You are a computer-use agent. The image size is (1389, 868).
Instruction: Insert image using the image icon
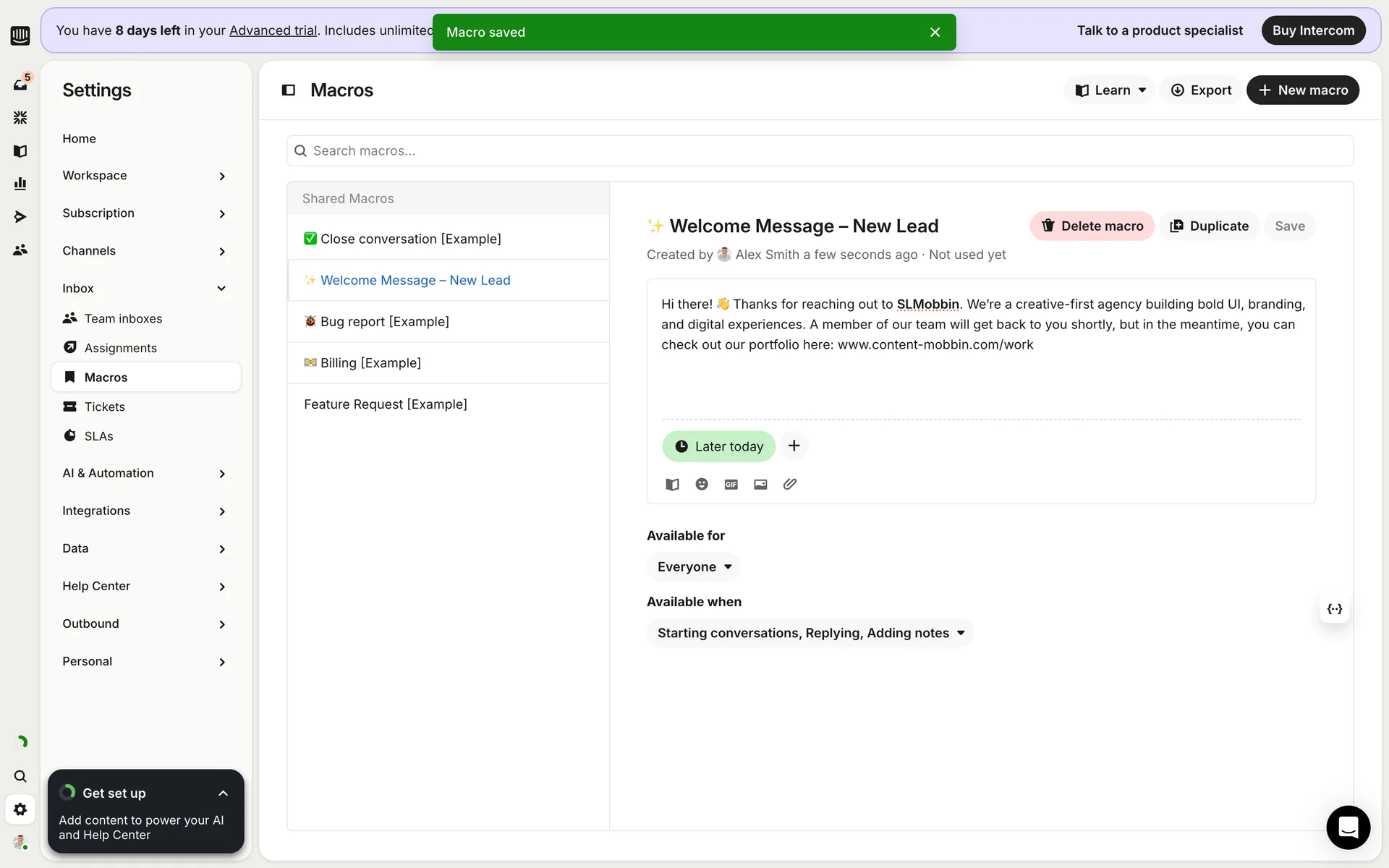760,484
